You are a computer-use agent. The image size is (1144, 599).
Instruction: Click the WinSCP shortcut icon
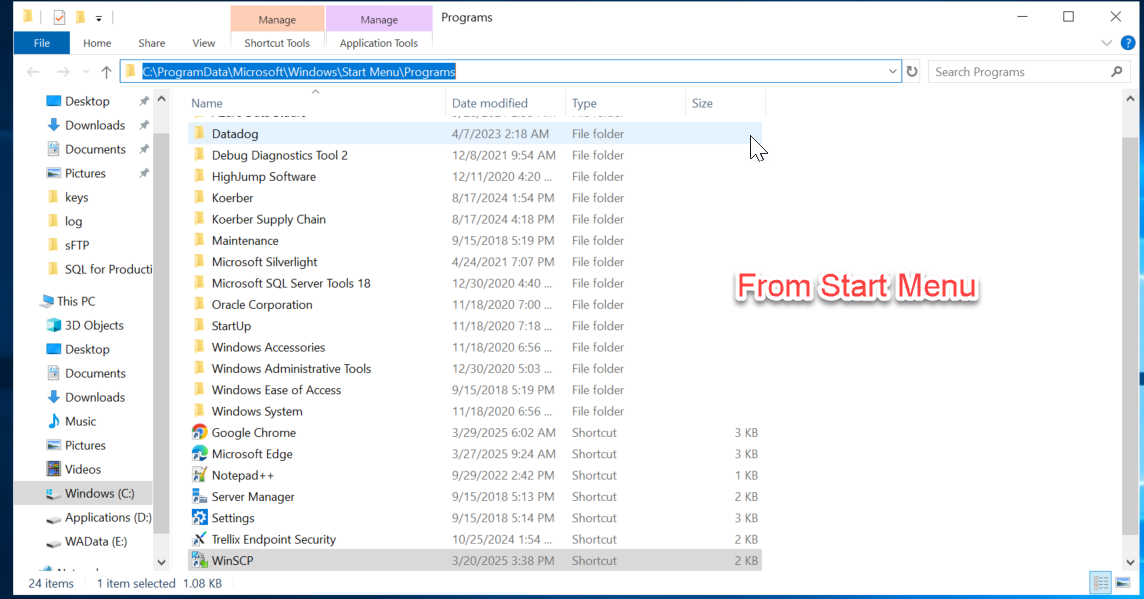click(199, 561)
